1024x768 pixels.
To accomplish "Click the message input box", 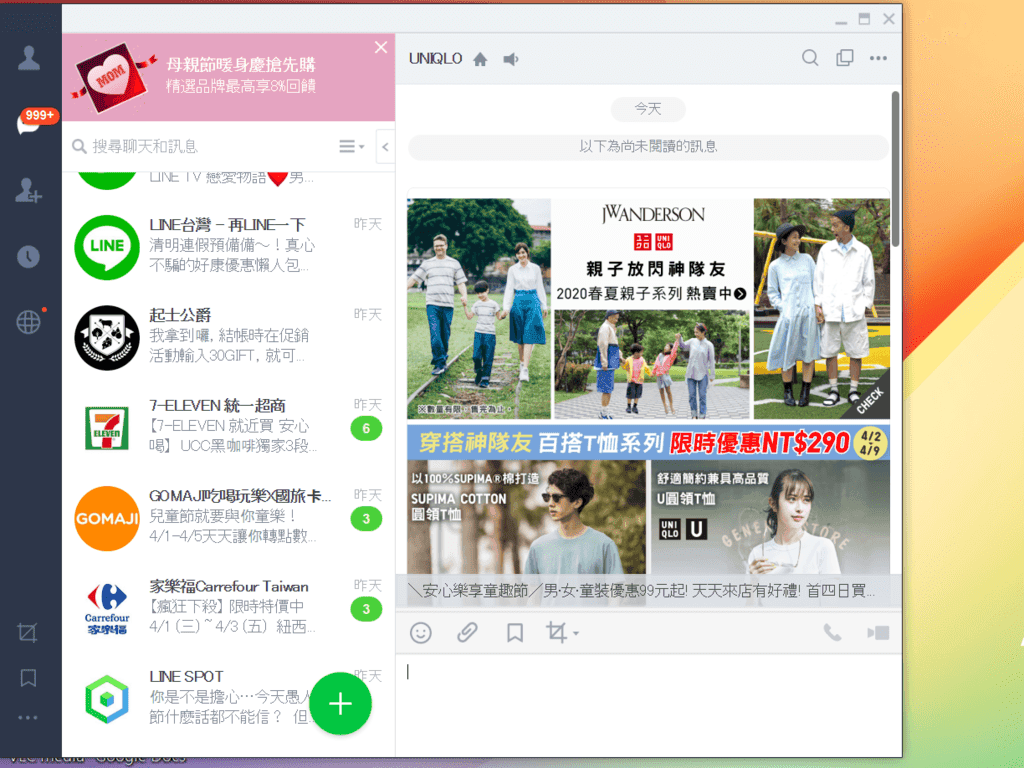I will 648,705.
